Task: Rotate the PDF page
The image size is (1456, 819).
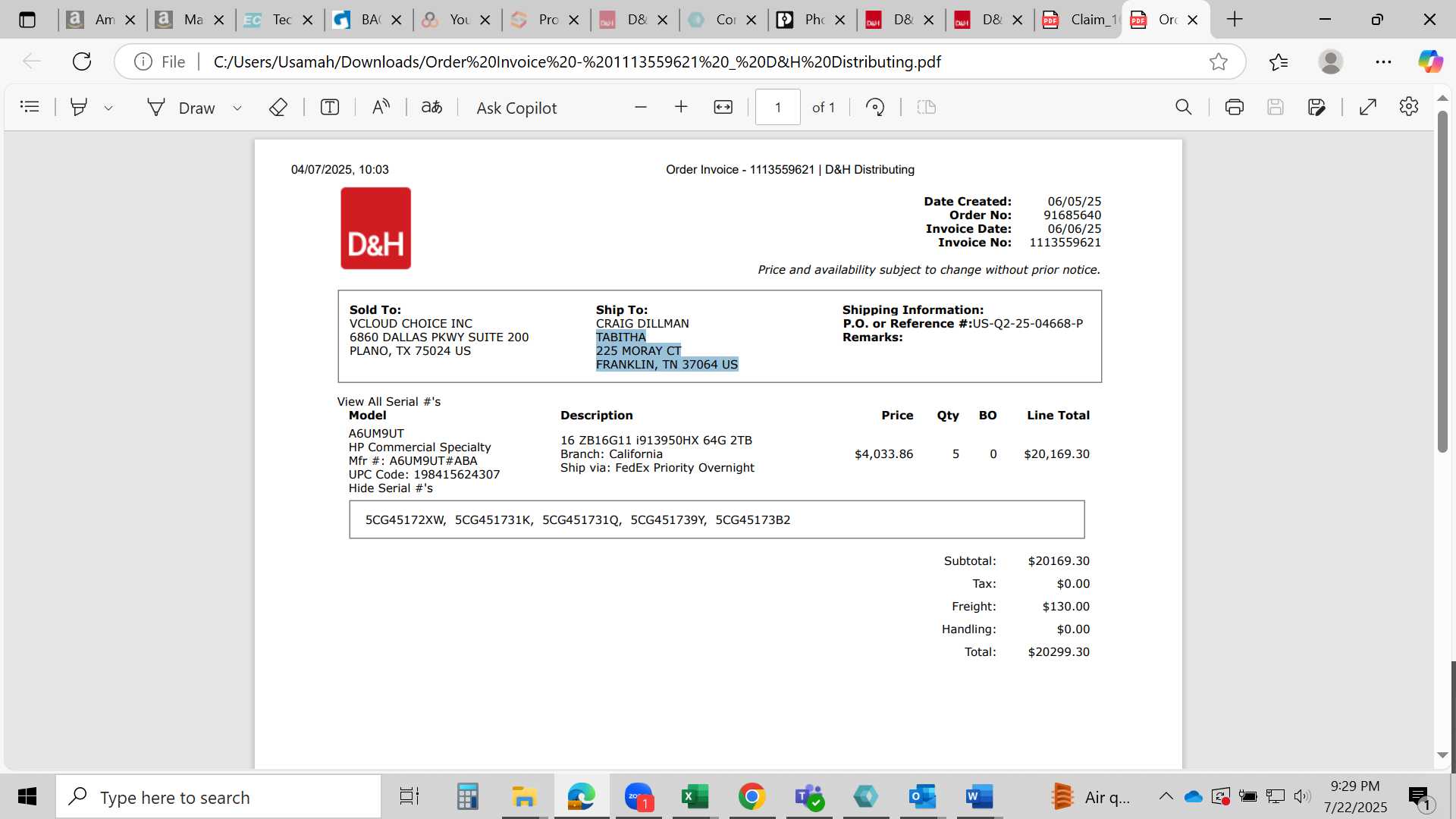Action: [x=875, y=107]
